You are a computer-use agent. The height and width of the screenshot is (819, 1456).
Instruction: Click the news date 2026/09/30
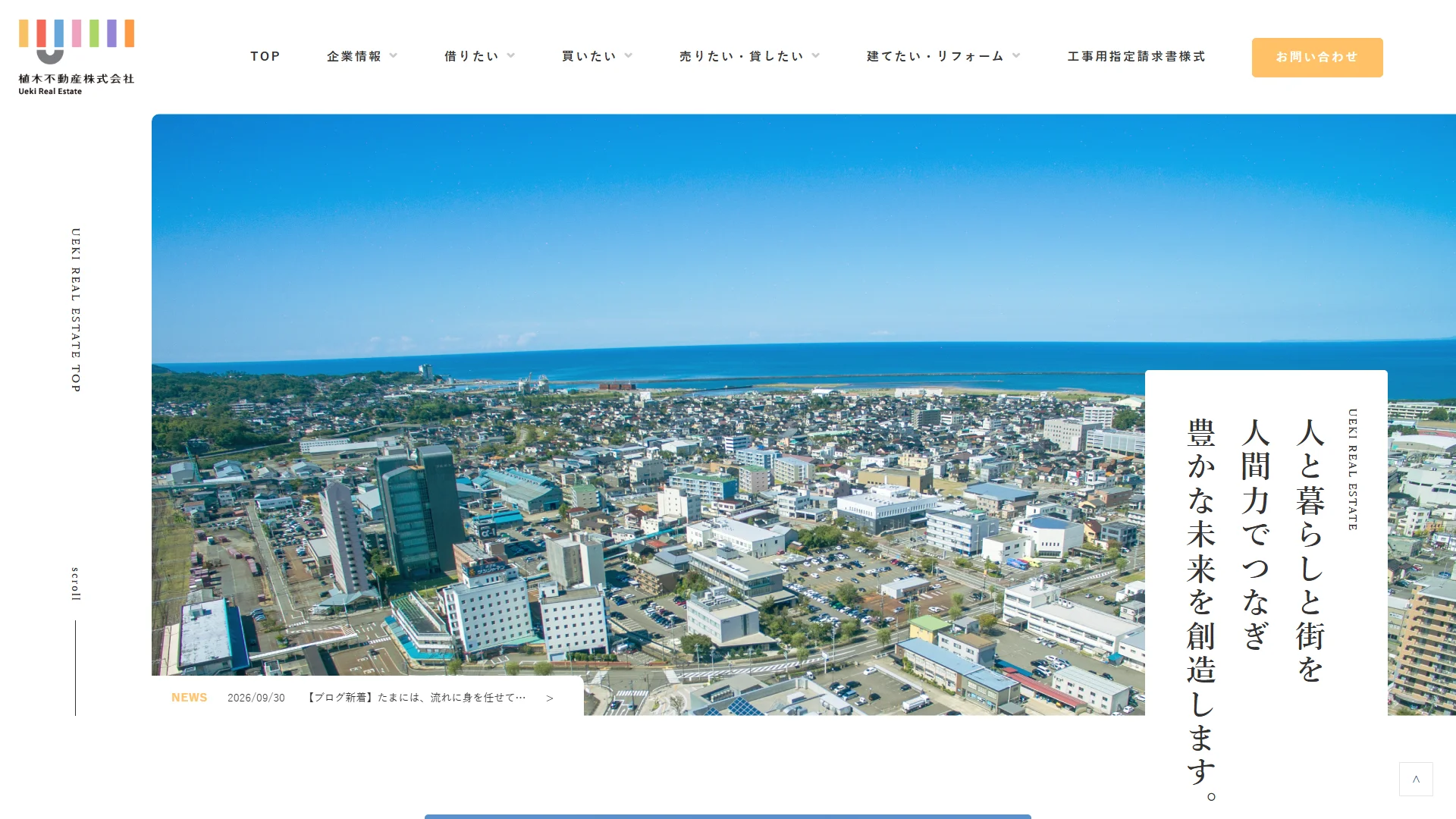click(x=256, y=698)
